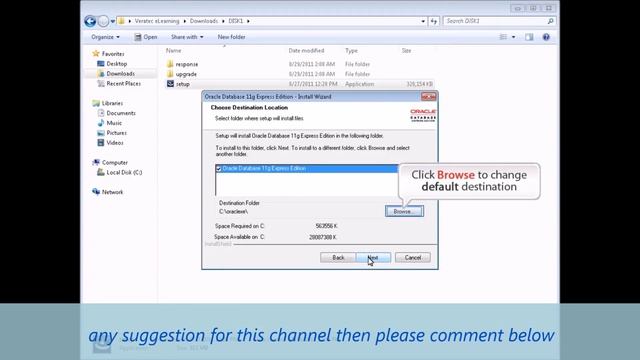Select Favorites in the navigation pane
Viewport: 640px width, 360px height.
pyautogui.click(x=113, y=54)
